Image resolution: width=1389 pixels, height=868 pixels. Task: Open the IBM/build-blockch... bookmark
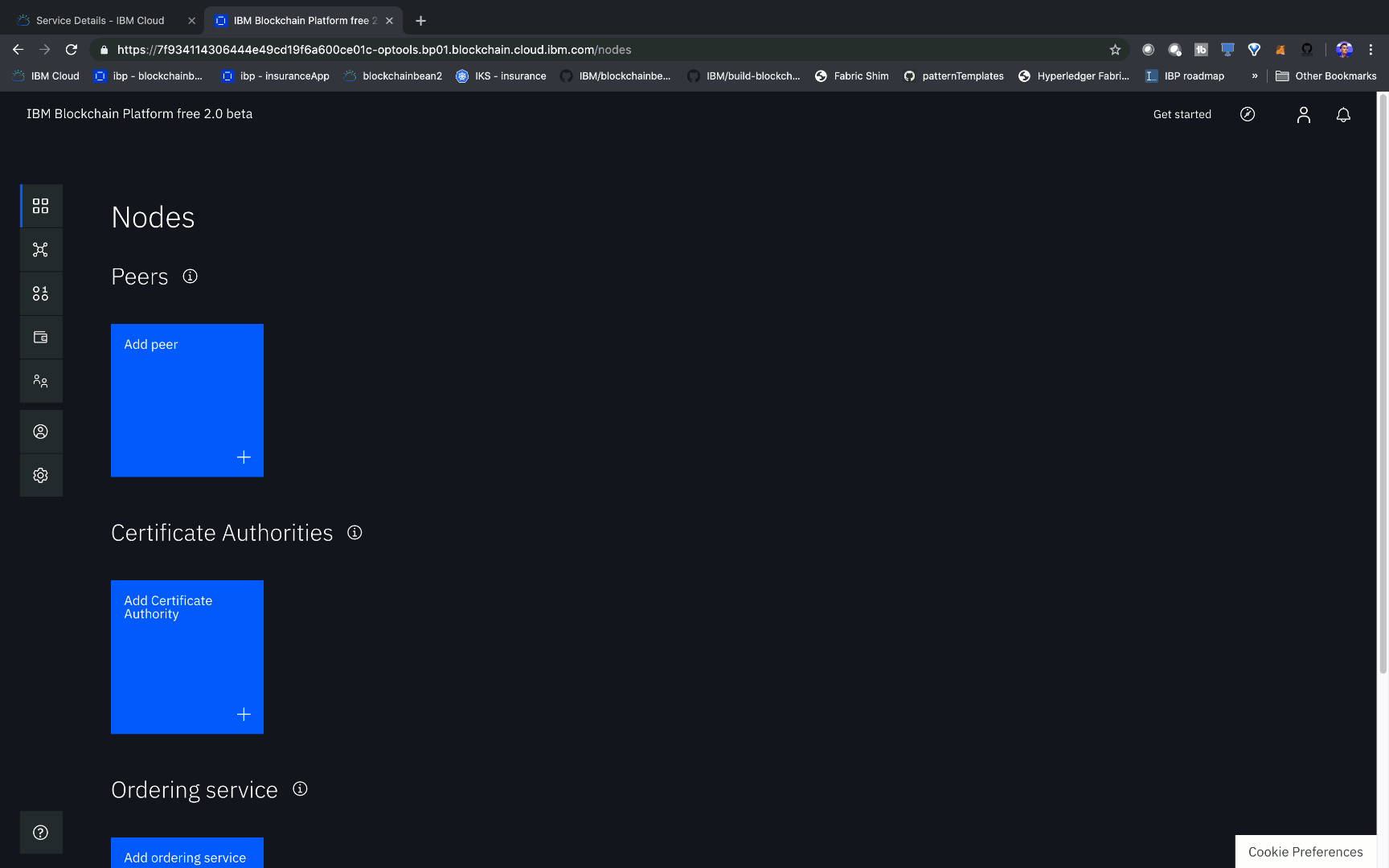coord(744,76)
